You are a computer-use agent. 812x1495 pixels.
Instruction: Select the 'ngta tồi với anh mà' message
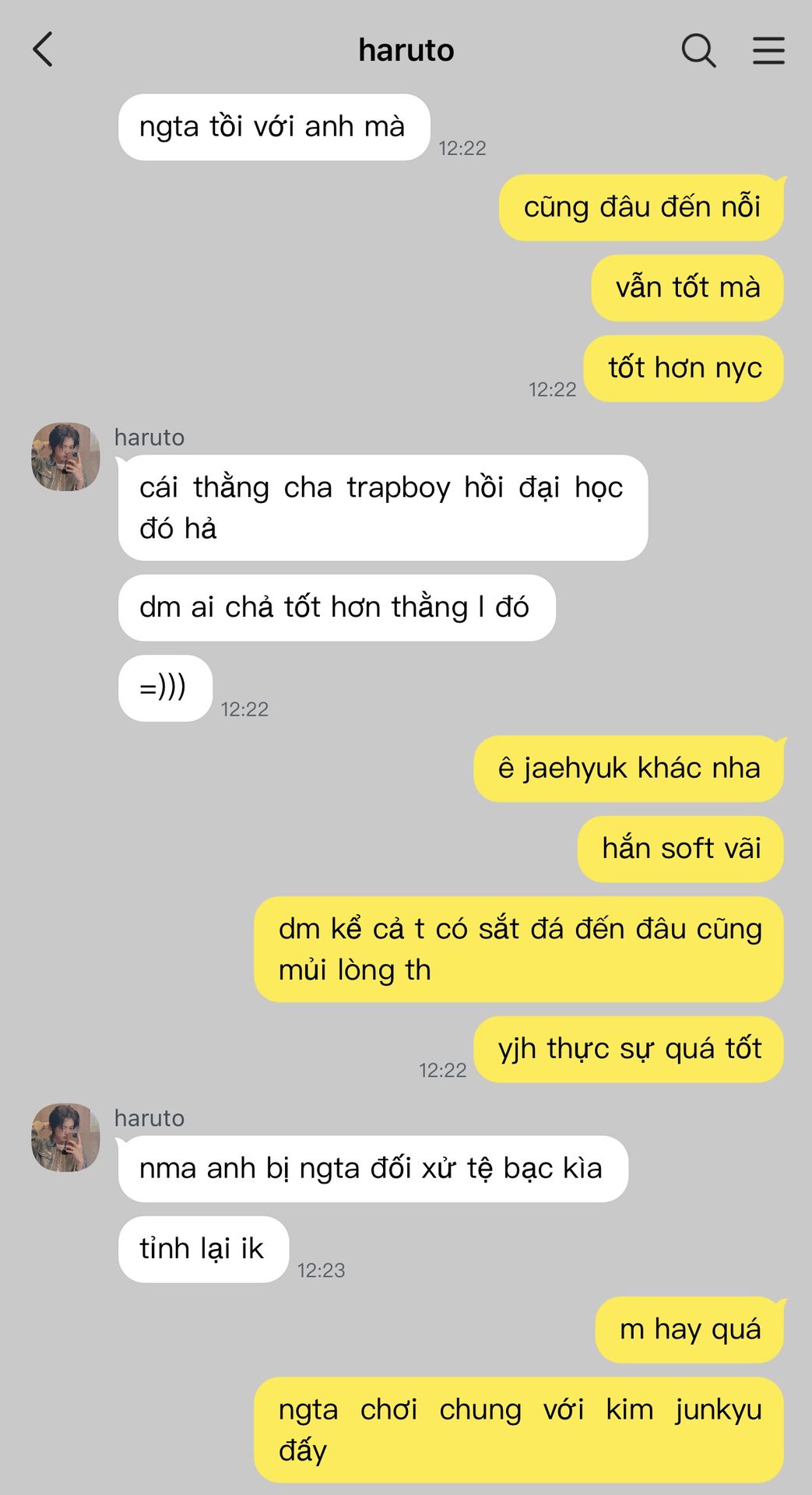pos(274,127)
